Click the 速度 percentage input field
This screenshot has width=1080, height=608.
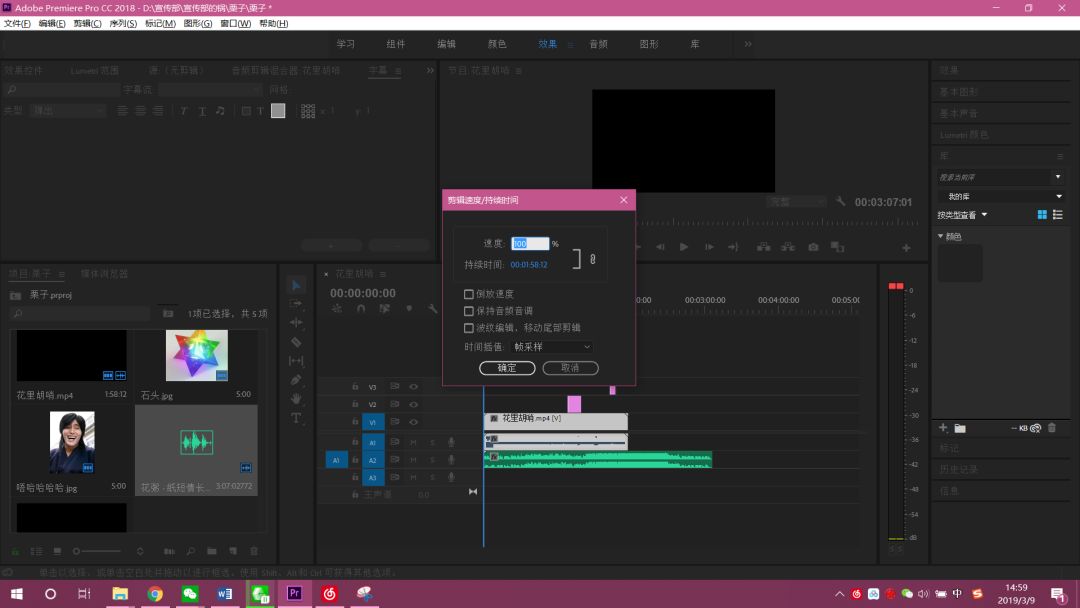tap(530, 244)
